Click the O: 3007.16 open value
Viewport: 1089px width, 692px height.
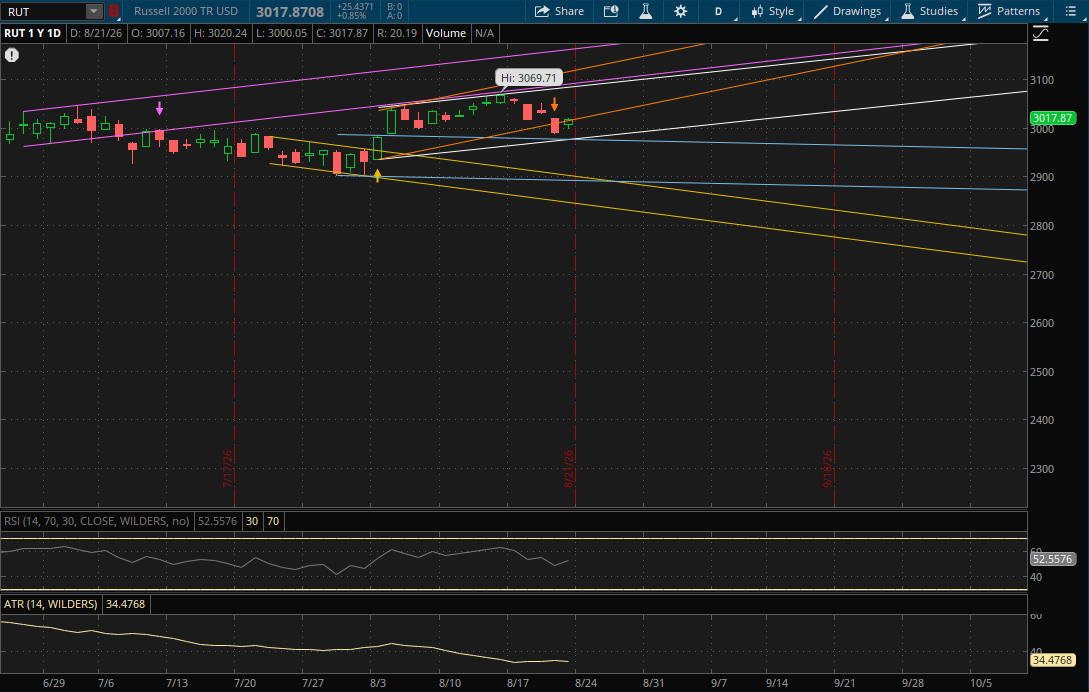157,33
